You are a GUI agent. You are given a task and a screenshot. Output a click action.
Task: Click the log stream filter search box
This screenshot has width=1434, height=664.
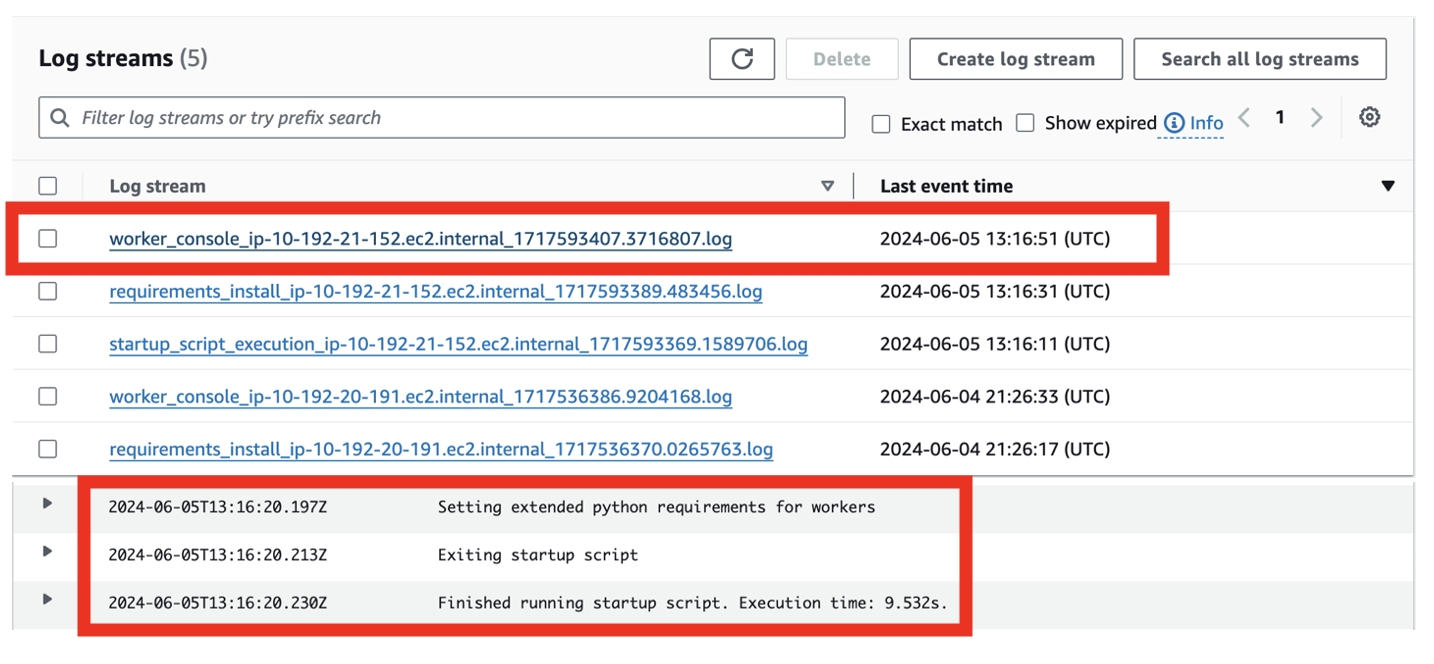(x=400, y=117)
